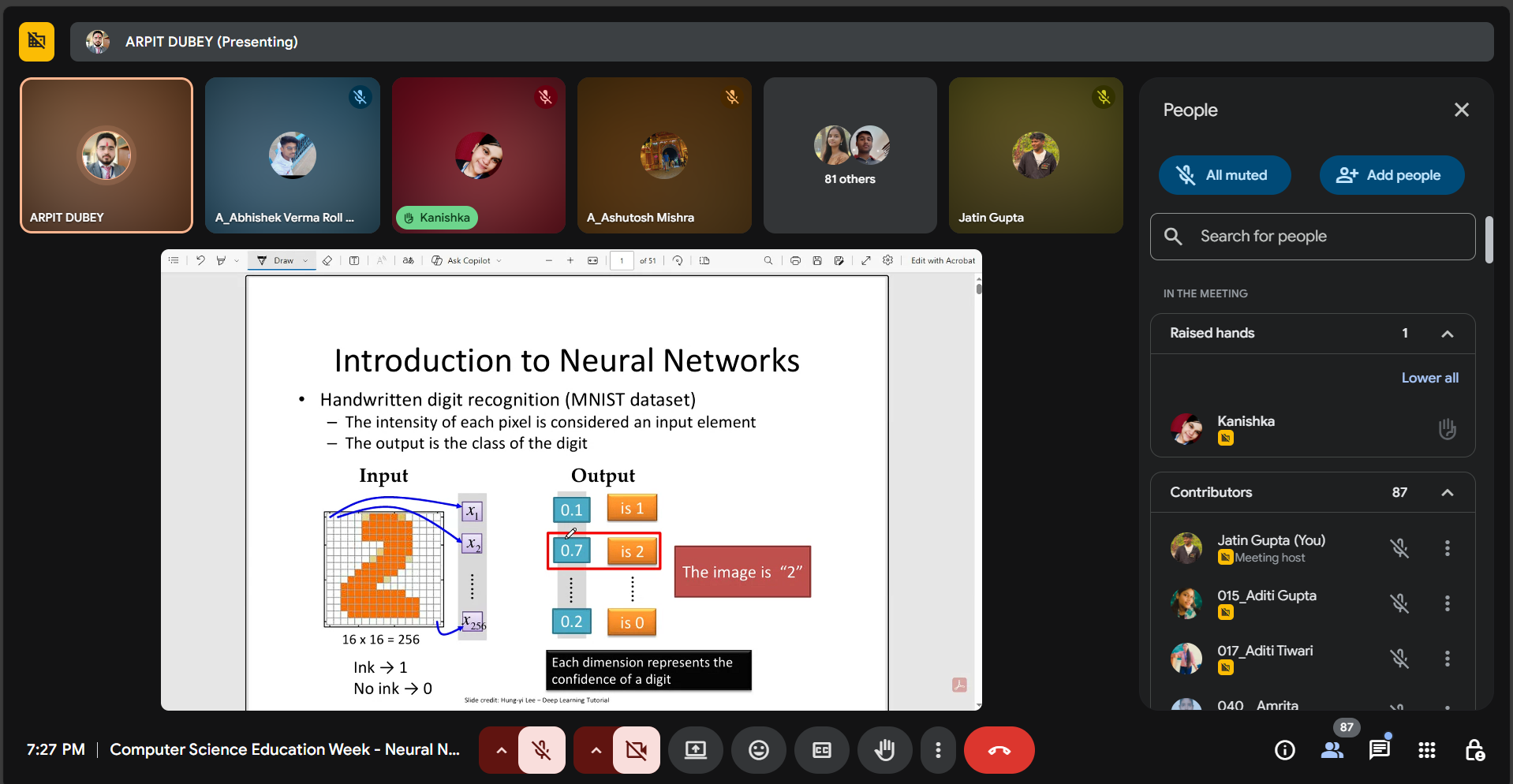Image resolution: width=1513 pixels, height=784 pixels.
Task: Open the Print icon in PDF toolbar
Action: (795, 260)
